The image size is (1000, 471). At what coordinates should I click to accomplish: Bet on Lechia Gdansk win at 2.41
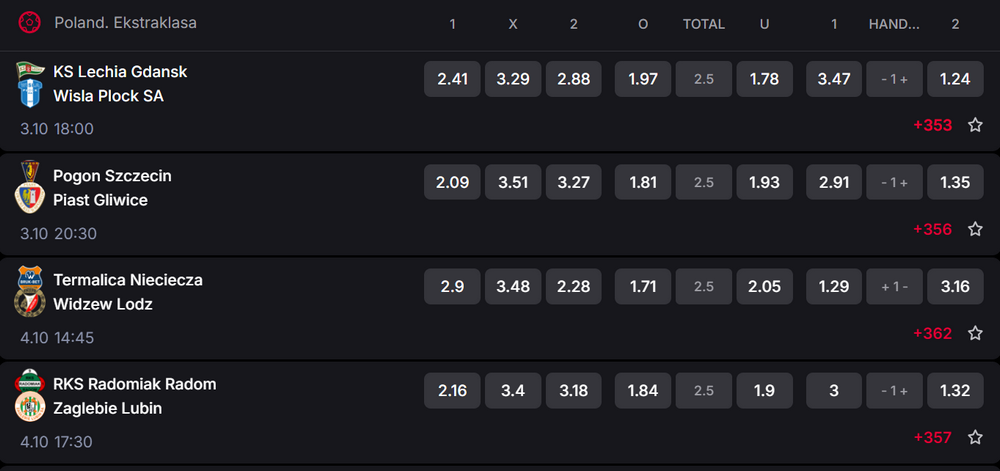coord(453,79)
